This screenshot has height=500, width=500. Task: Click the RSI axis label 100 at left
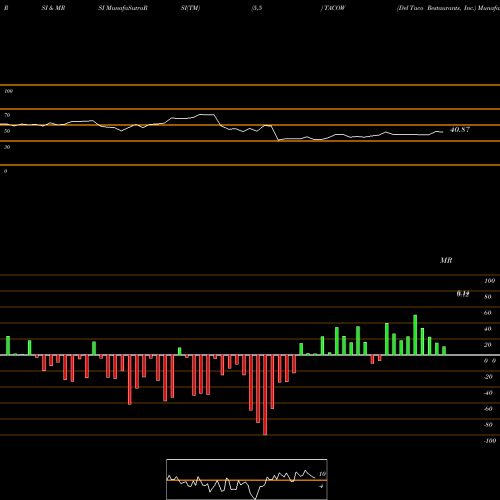click(8, 91)
